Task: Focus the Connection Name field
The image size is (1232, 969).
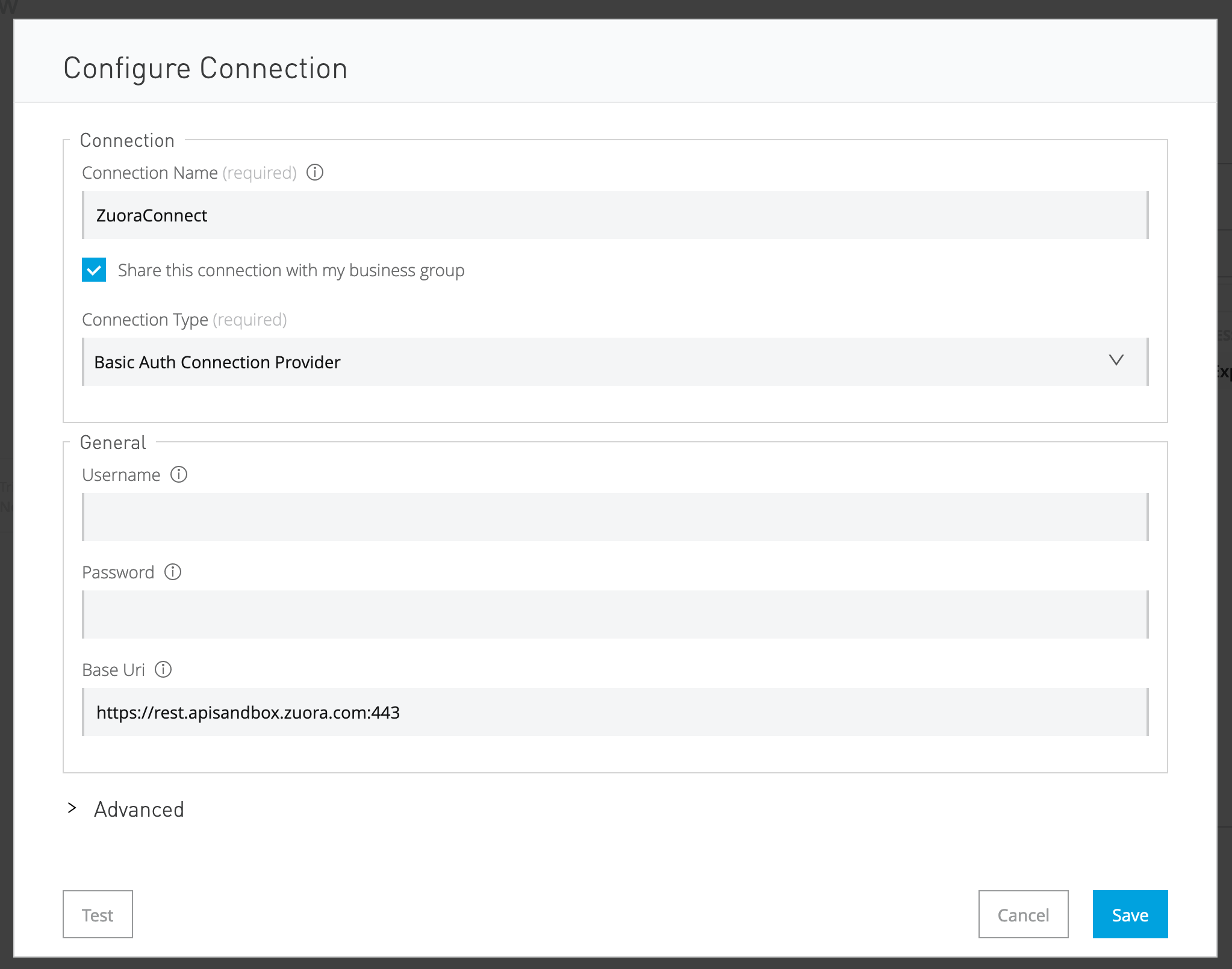Action: click(x=614, y=215)
